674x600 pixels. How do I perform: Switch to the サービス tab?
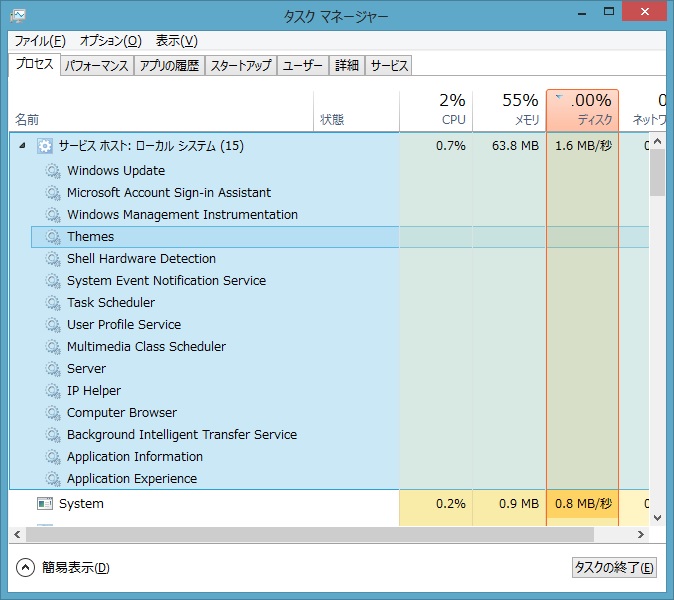(x=389, y=66)
